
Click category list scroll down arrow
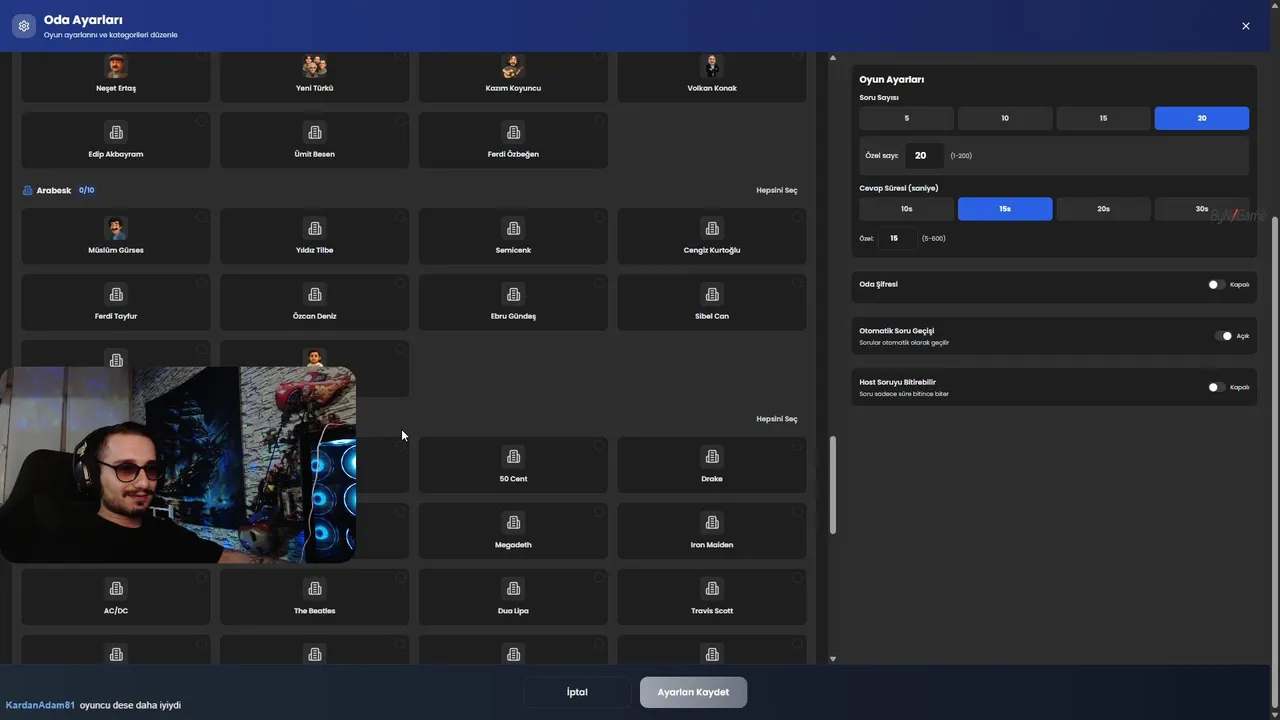832,659
